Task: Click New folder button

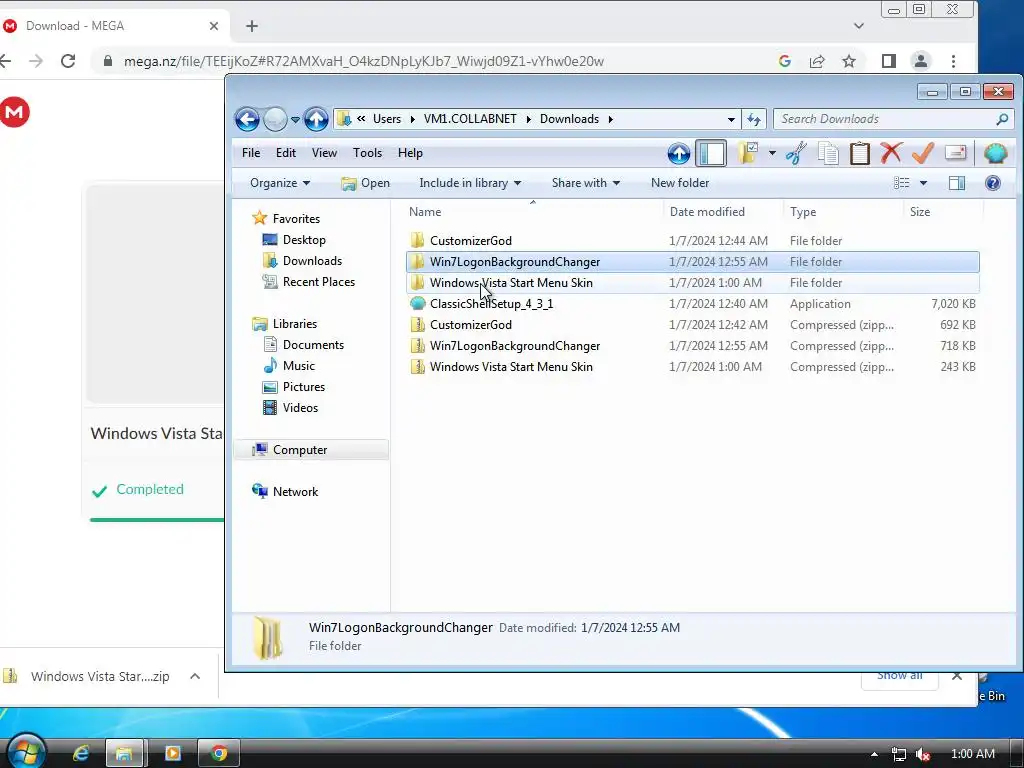Action: pyautogui.click(x=680, y=183)
